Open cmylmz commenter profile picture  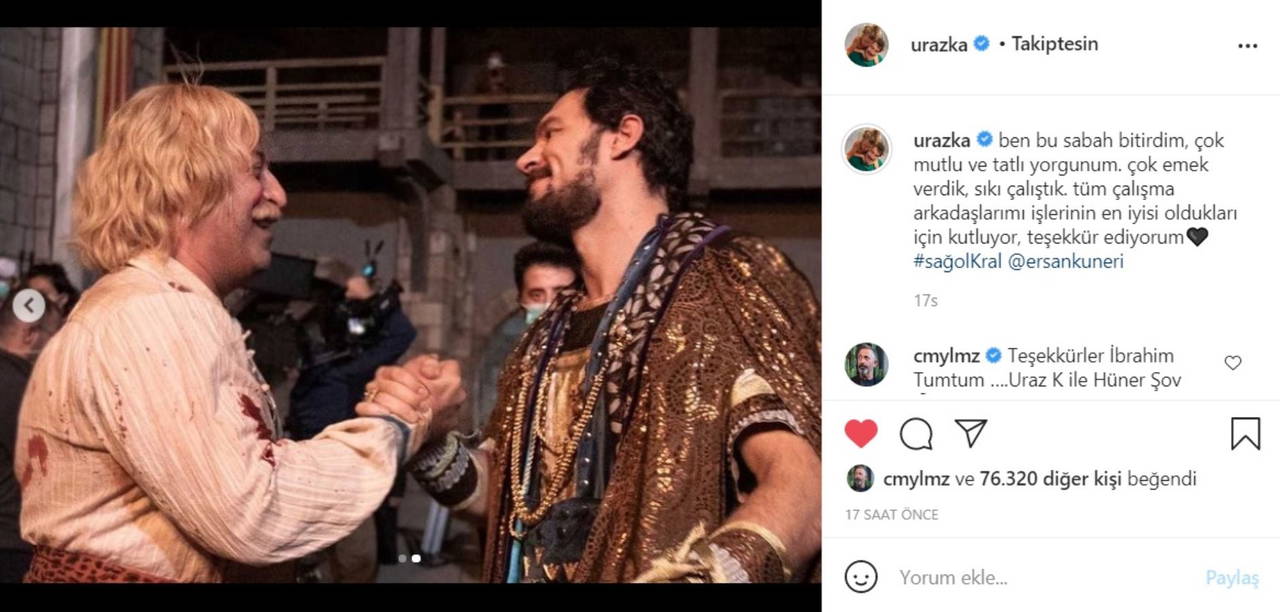(x=866, y=364)
